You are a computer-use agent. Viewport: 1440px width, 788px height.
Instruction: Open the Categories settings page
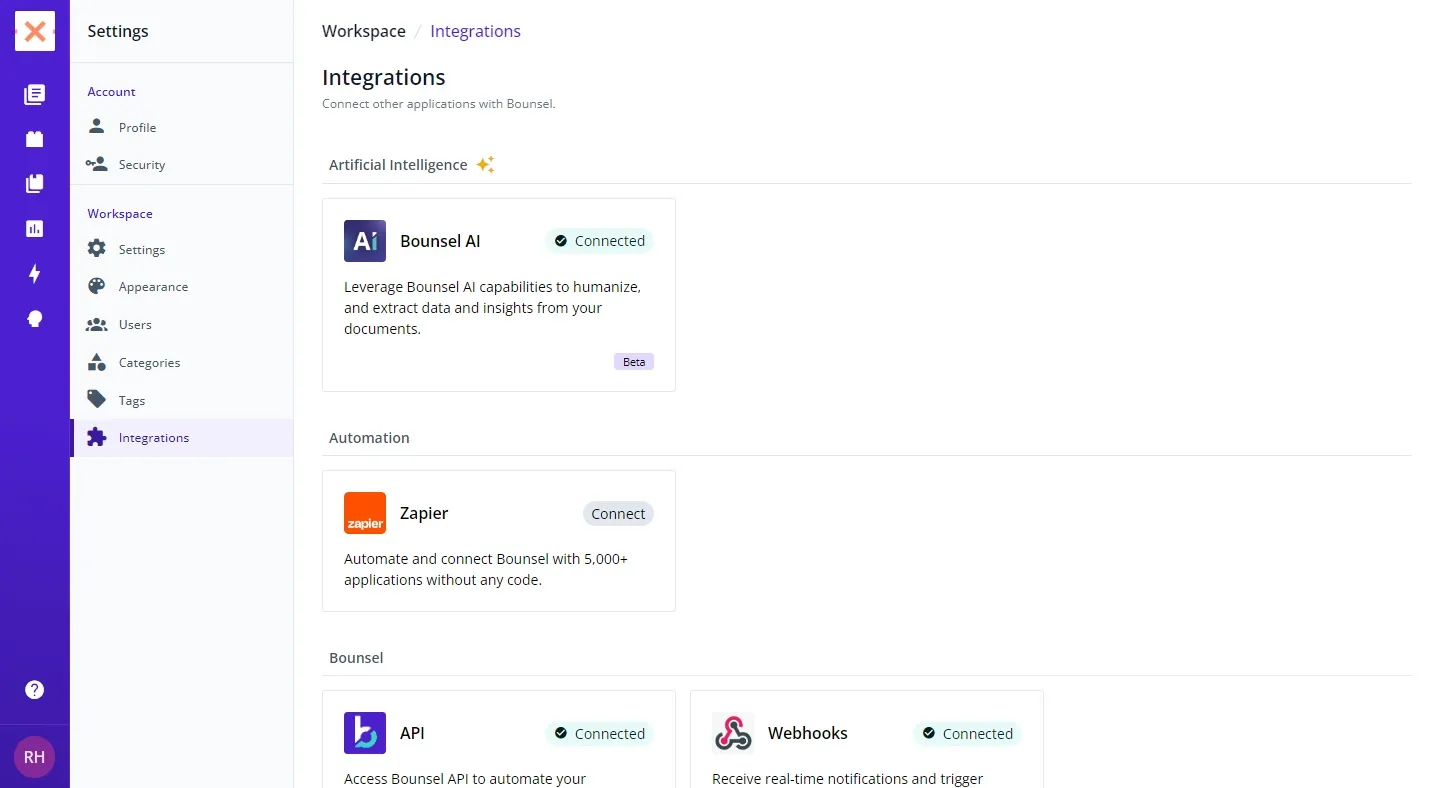click(x=149, y=363)
